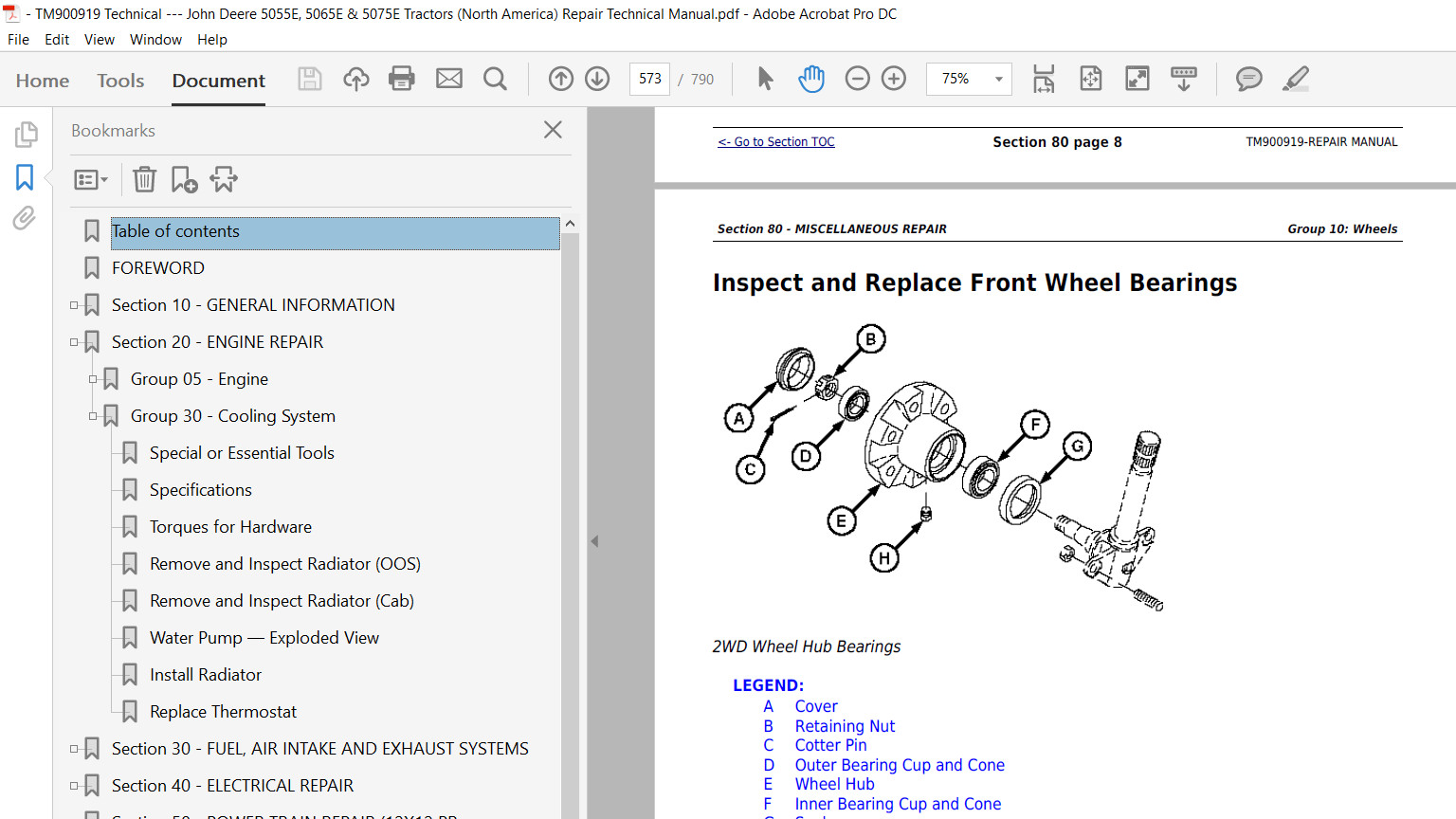1456x819 pixels.
Task: Click the fit one full page icon
Action: (x=1091, y=79)
